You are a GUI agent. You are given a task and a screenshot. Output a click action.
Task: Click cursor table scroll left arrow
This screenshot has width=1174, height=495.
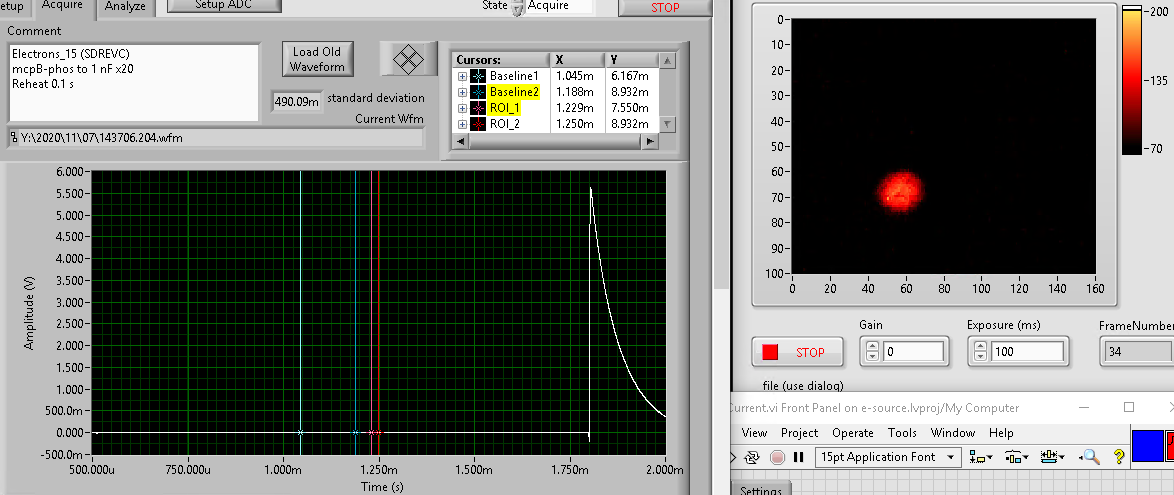click(x=459, y=141)
